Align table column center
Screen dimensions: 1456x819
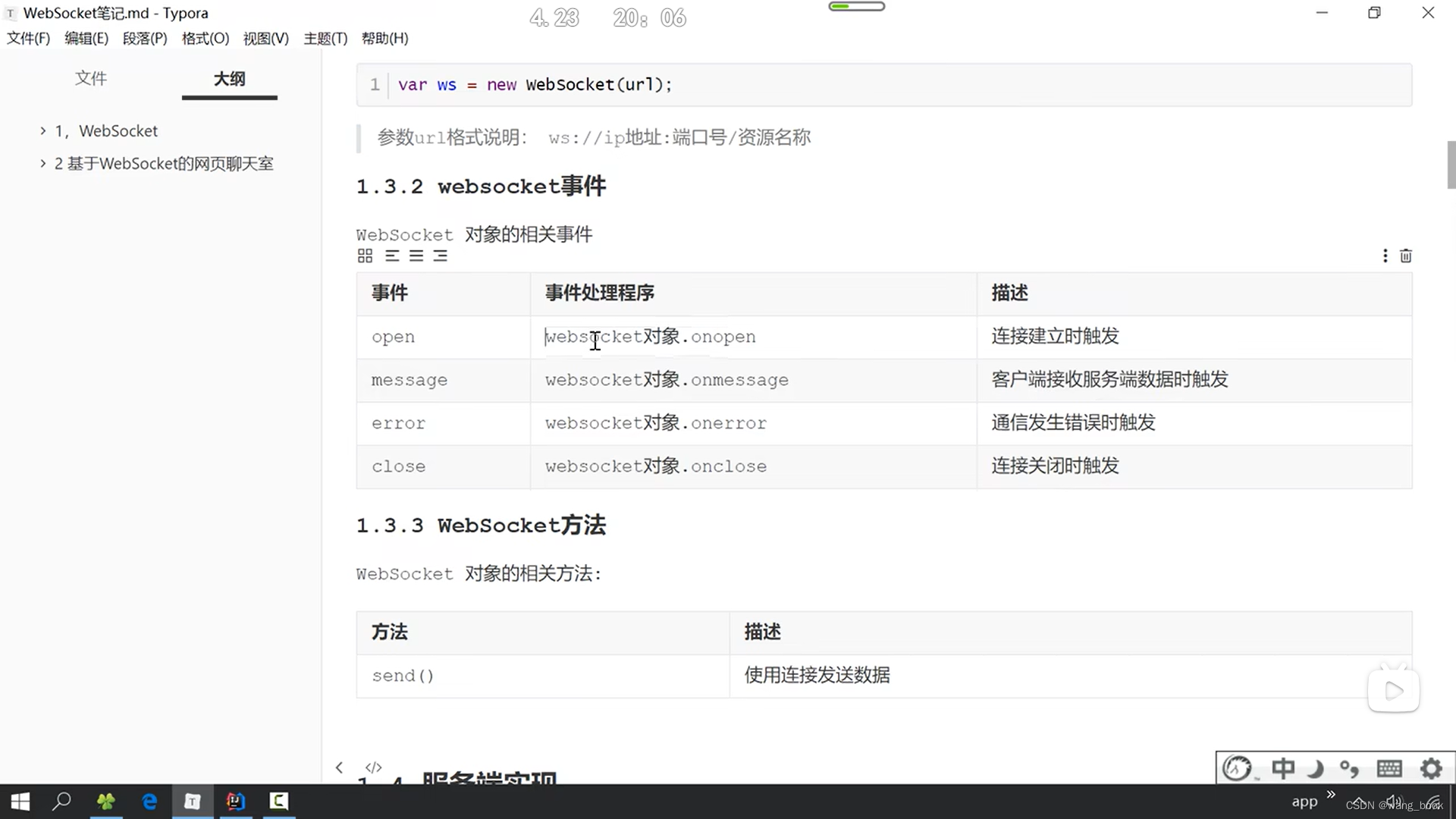416,256
